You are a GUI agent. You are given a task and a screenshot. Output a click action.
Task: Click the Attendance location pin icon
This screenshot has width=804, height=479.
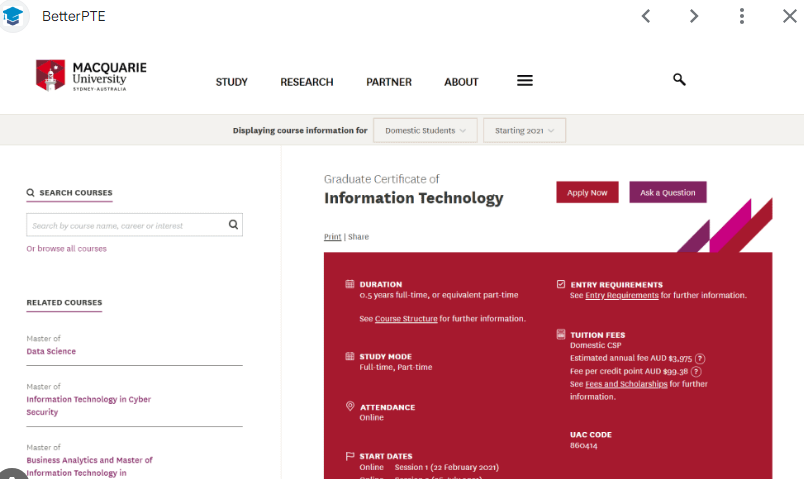(350, 406)
